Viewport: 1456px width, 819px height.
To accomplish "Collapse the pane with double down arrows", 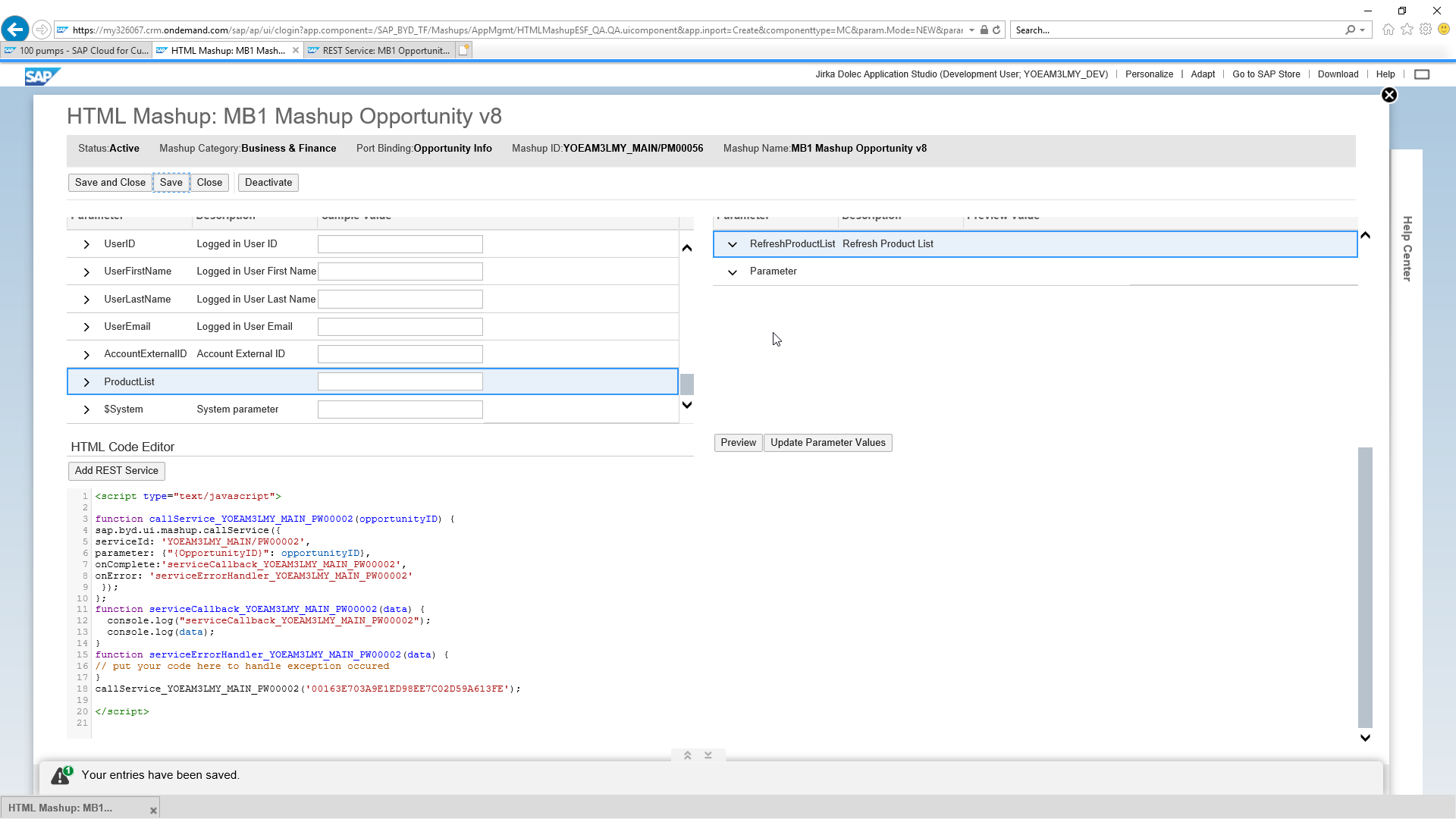I will [708, 755].
